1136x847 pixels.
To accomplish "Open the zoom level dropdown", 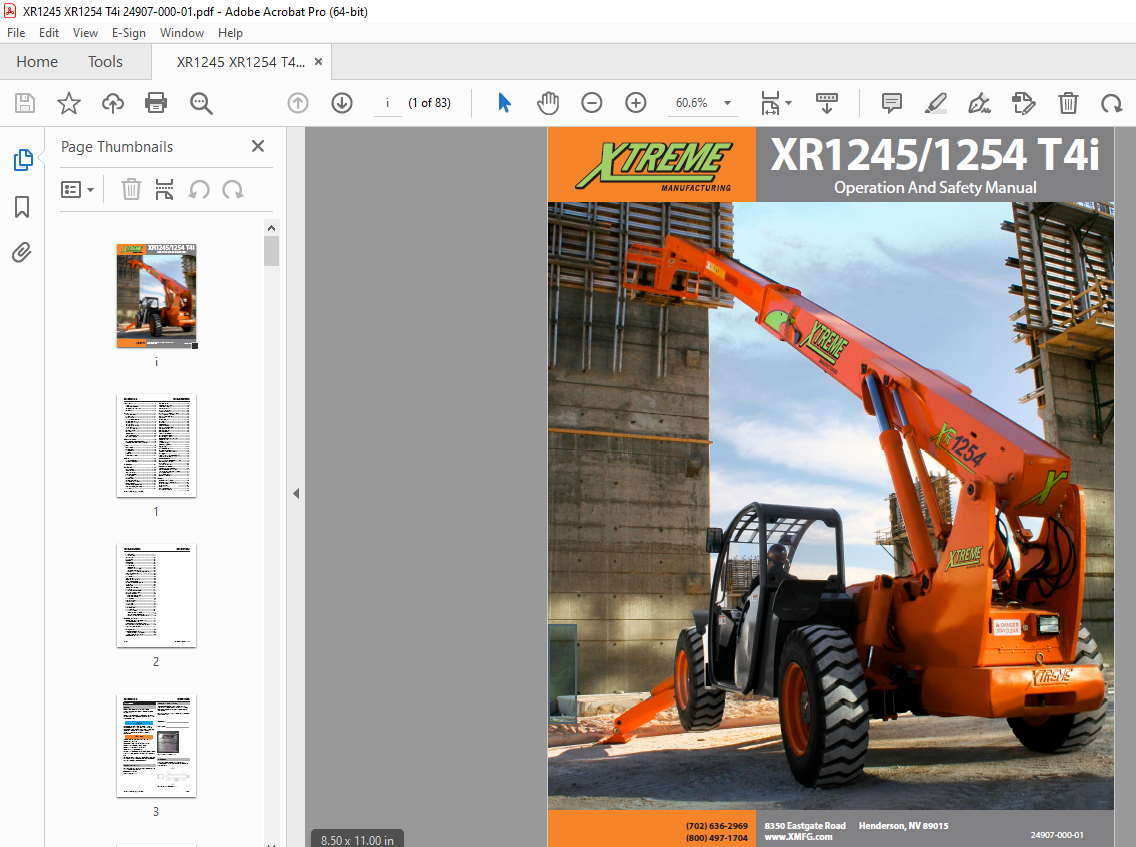I will click(x=727, y=103).
